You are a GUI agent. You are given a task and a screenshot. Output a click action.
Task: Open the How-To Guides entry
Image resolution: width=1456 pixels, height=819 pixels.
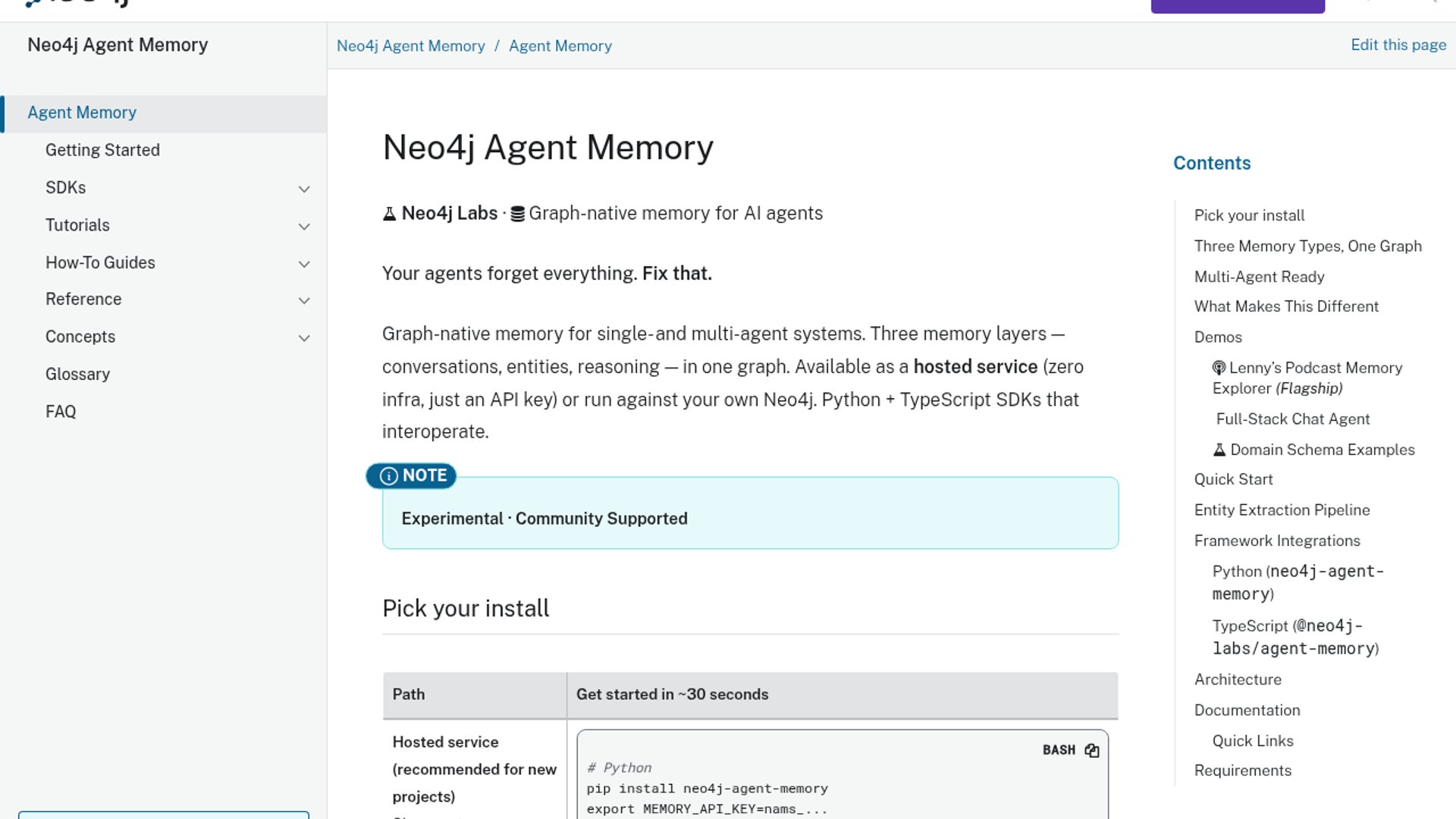(100, 262)
